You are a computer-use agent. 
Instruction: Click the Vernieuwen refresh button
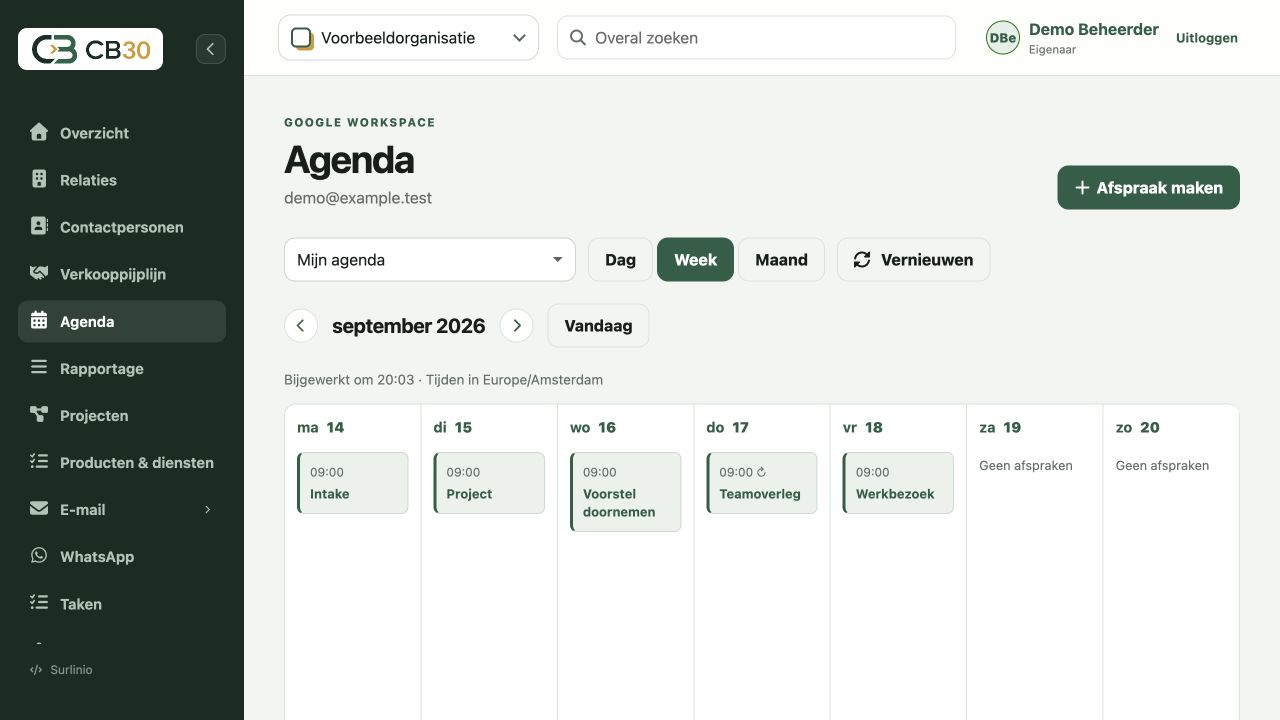pos(913,259)
